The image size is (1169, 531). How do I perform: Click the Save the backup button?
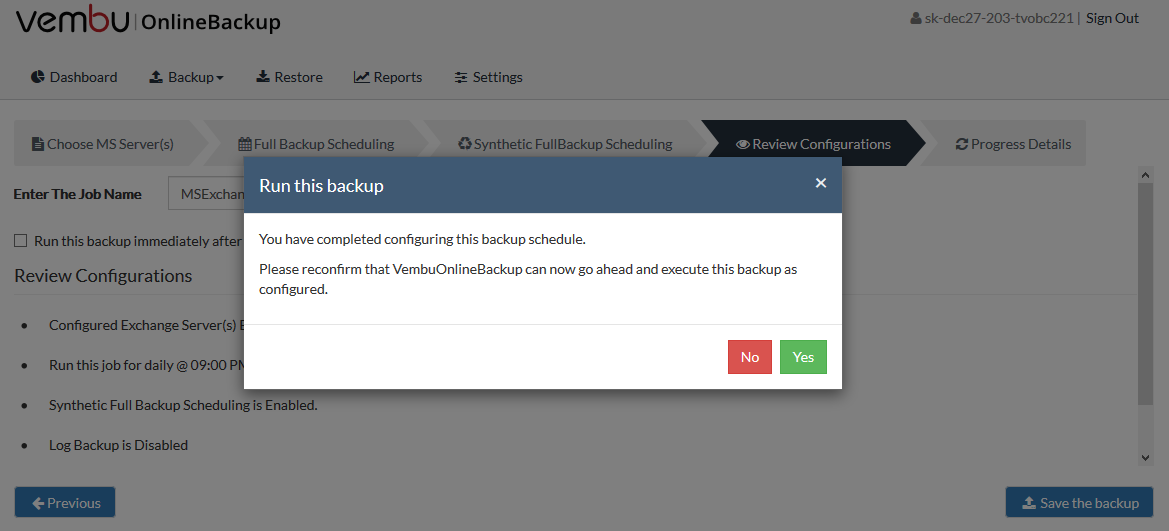1080,503
